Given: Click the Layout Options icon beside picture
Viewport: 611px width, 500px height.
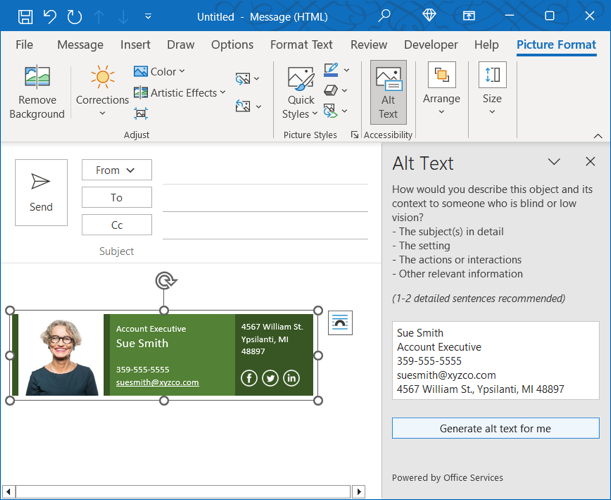Looking at the screenshot, I should coord(340,321).
